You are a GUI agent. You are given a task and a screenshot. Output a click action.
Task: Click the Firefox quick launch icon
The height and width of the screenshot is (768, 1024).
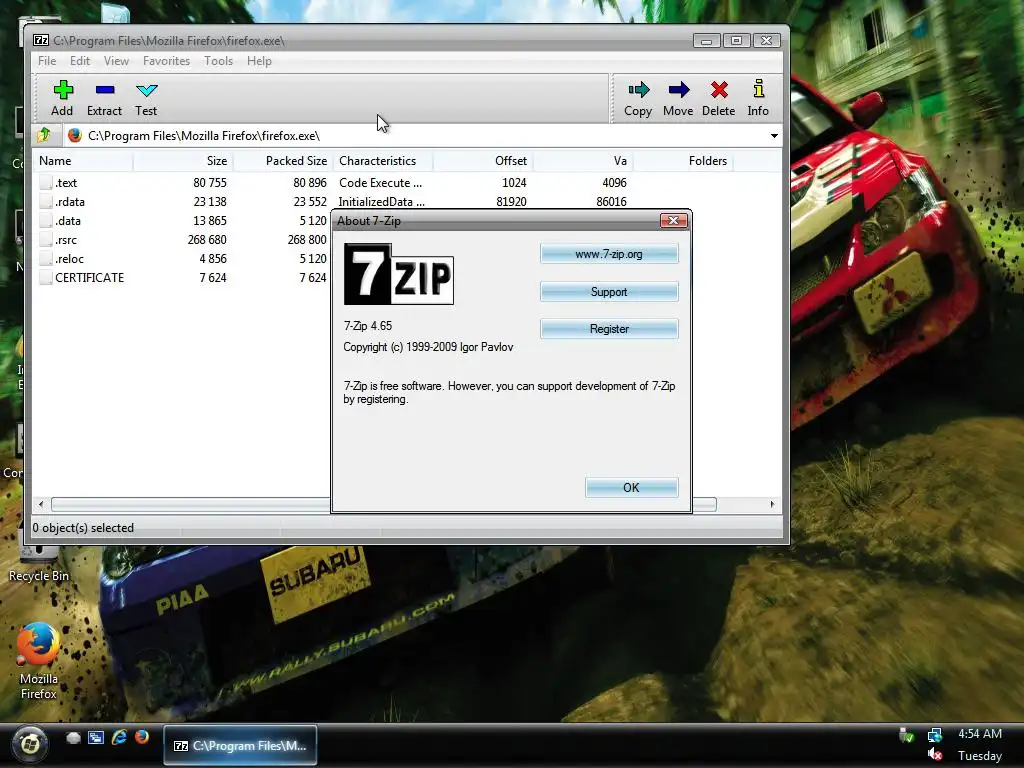pyautogui.click(x=142, y=737)
